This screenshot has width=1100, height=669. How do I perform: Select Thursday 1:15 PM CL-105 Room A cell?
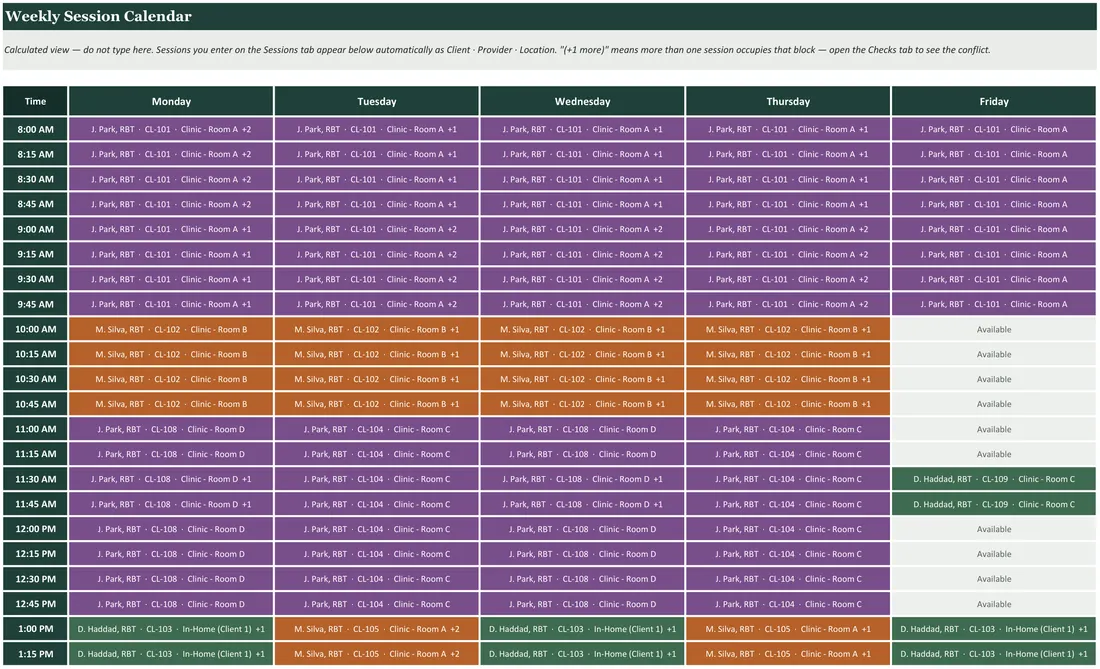pos(788,654)
